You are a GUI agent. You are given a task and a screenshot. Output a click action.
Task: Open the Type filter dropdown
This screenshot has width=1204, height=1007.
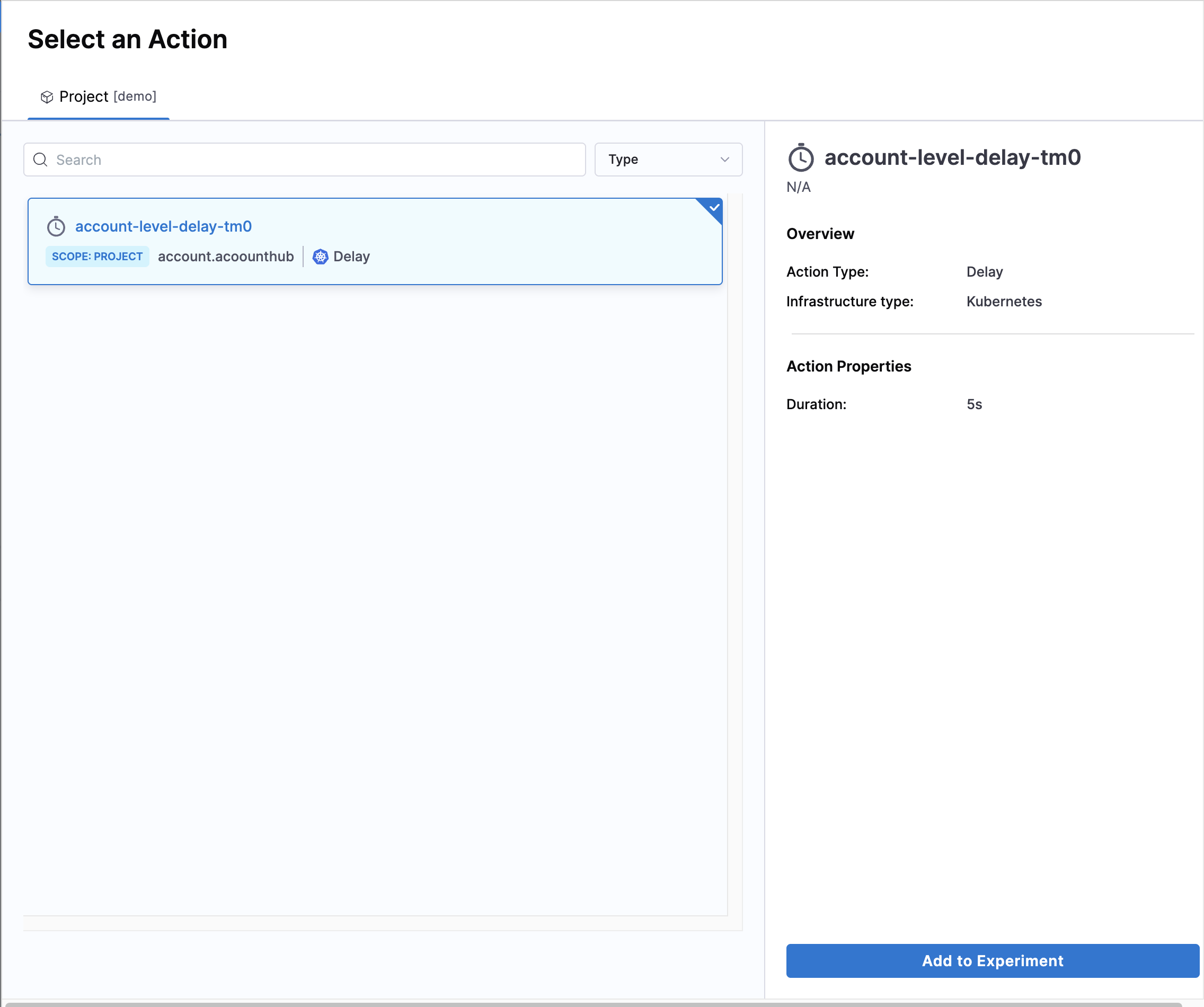click(x=668, y=160)
